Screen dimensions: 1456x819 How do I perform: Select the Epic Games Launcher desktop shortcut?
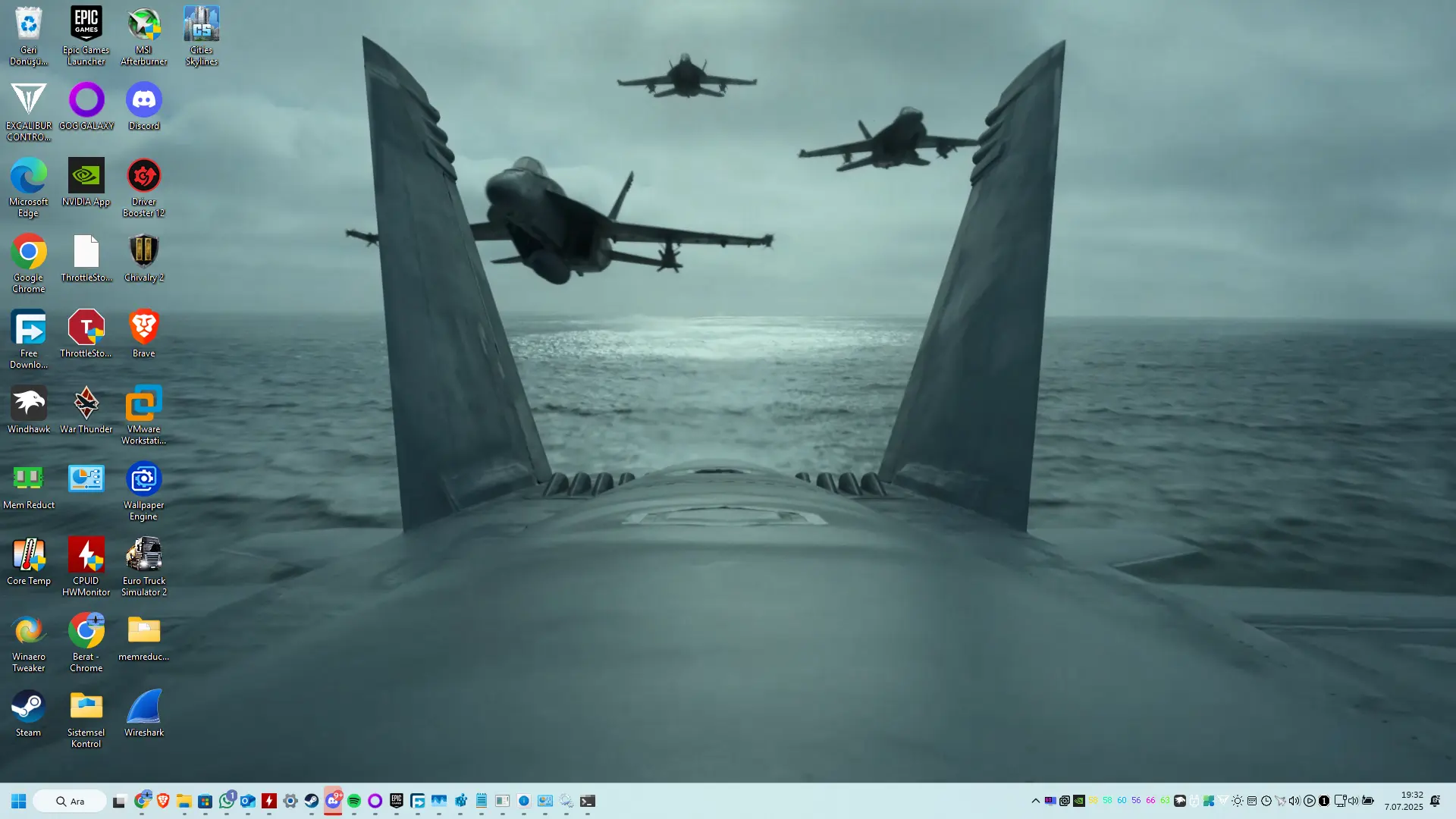[86, 36]
